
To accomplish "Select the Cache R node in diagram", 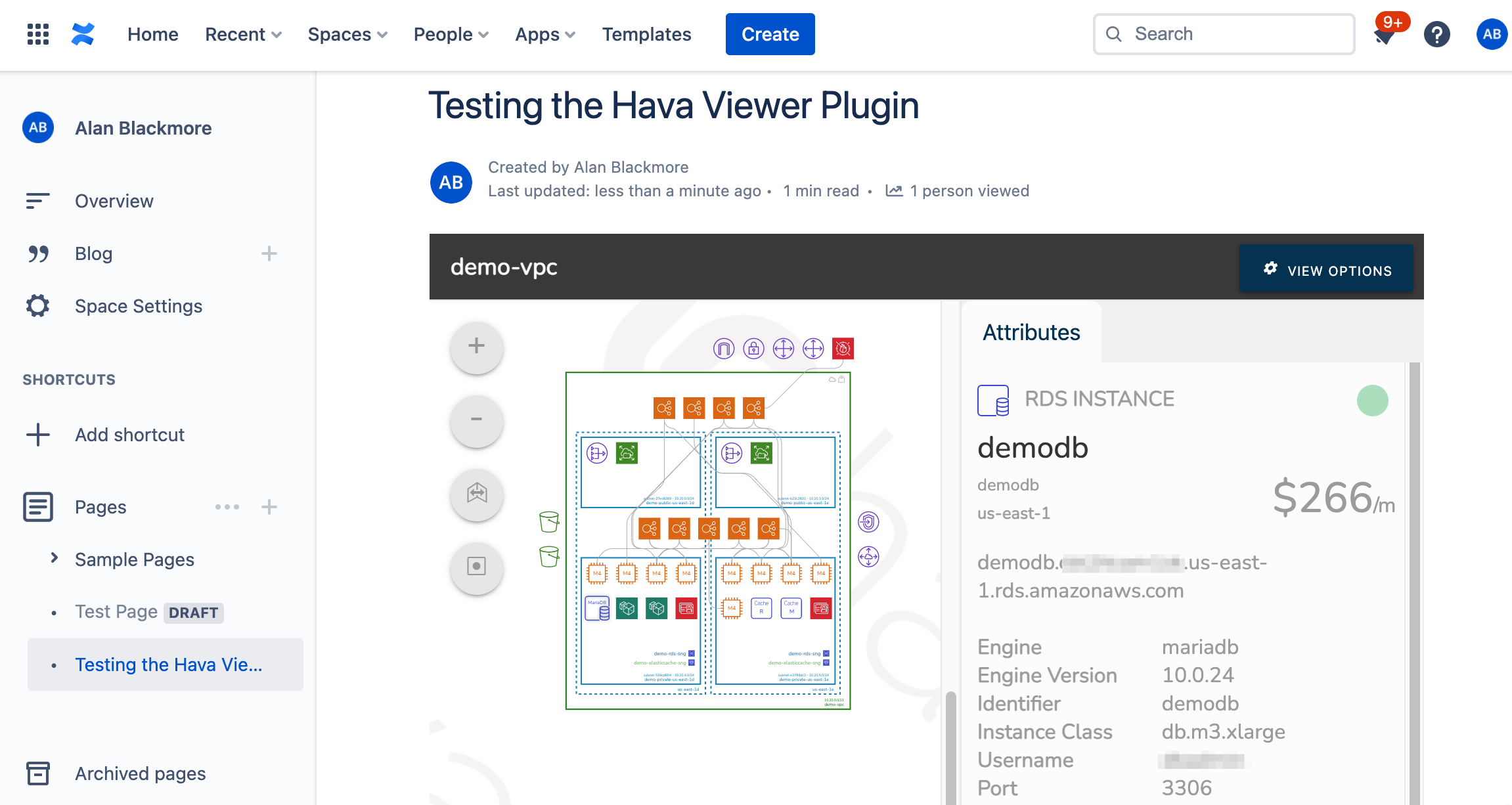I will [x=761, y=608].
